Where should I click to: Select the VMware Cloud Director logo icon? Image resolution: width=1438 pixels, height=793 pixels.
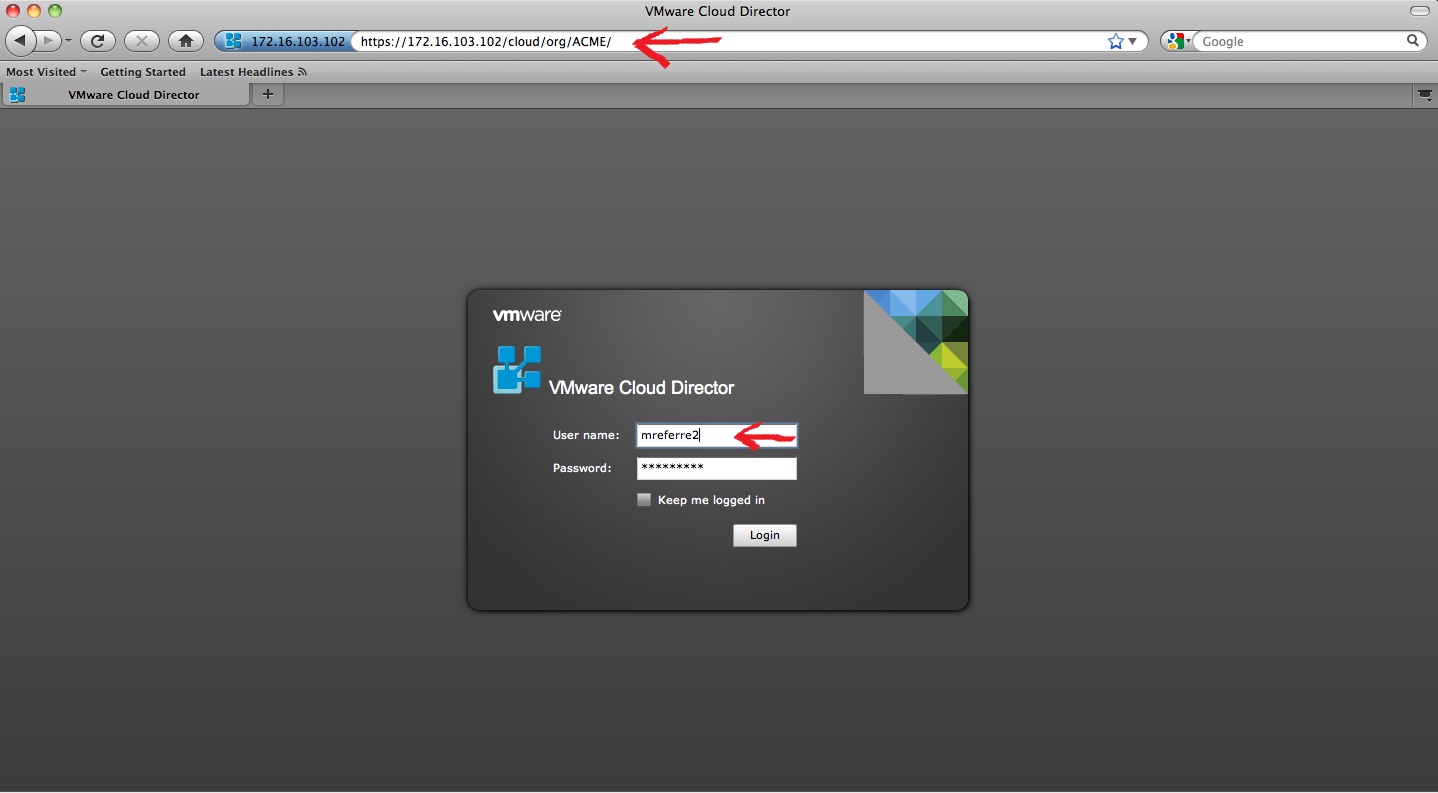tap(517, 370)
